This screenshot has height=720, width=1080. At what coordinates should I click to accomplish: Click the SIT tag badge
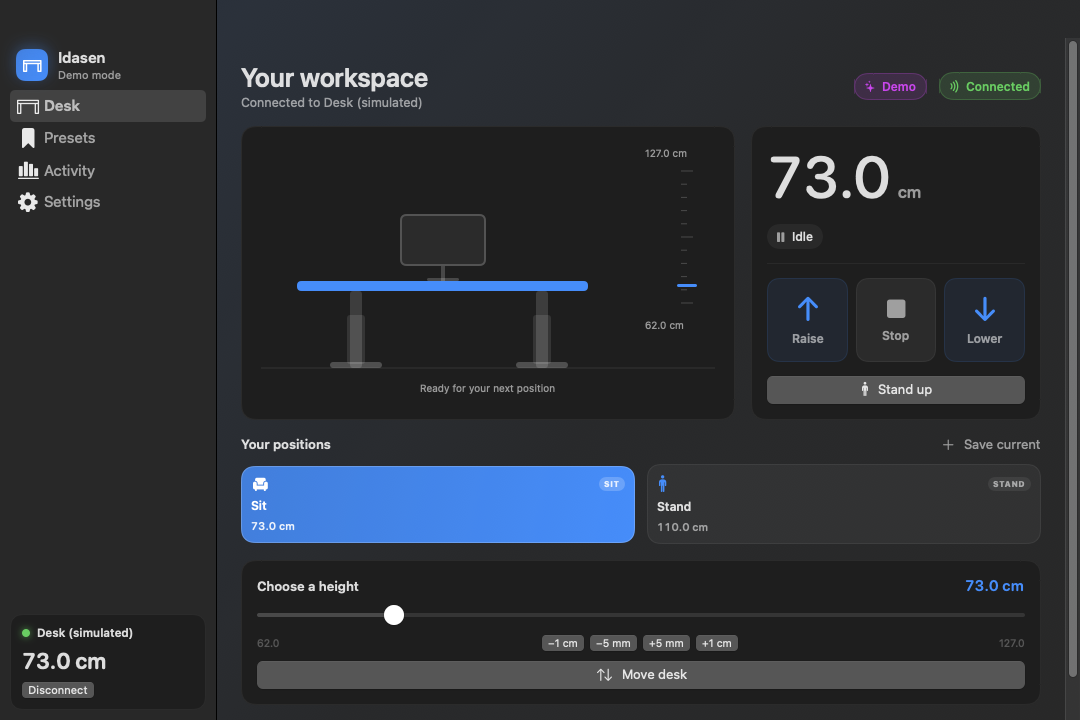611,484
